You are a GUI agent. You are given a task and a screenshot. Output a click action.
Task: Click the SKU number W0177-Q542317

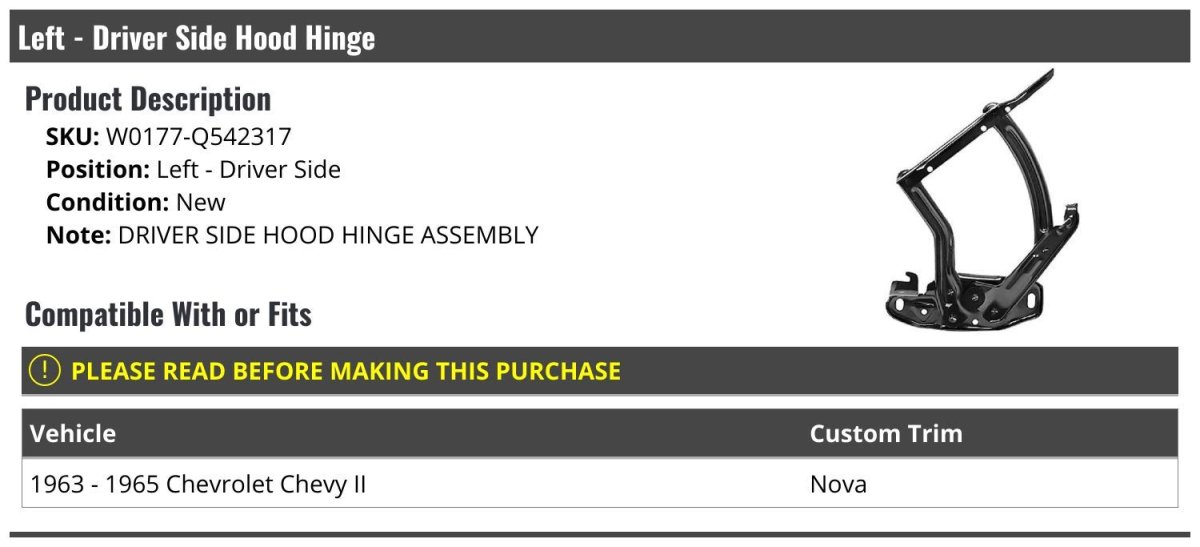click(x=198, y=136)
